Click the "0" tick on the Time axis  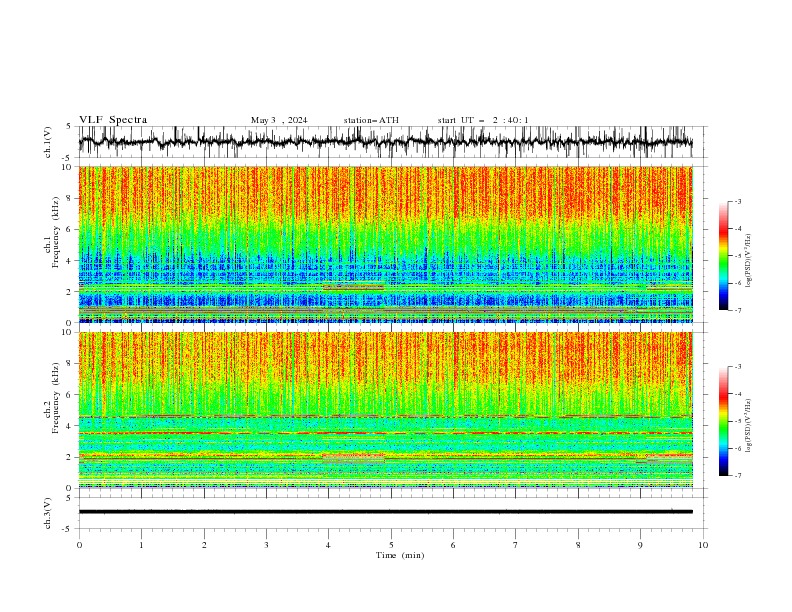[x=79, y=545]
